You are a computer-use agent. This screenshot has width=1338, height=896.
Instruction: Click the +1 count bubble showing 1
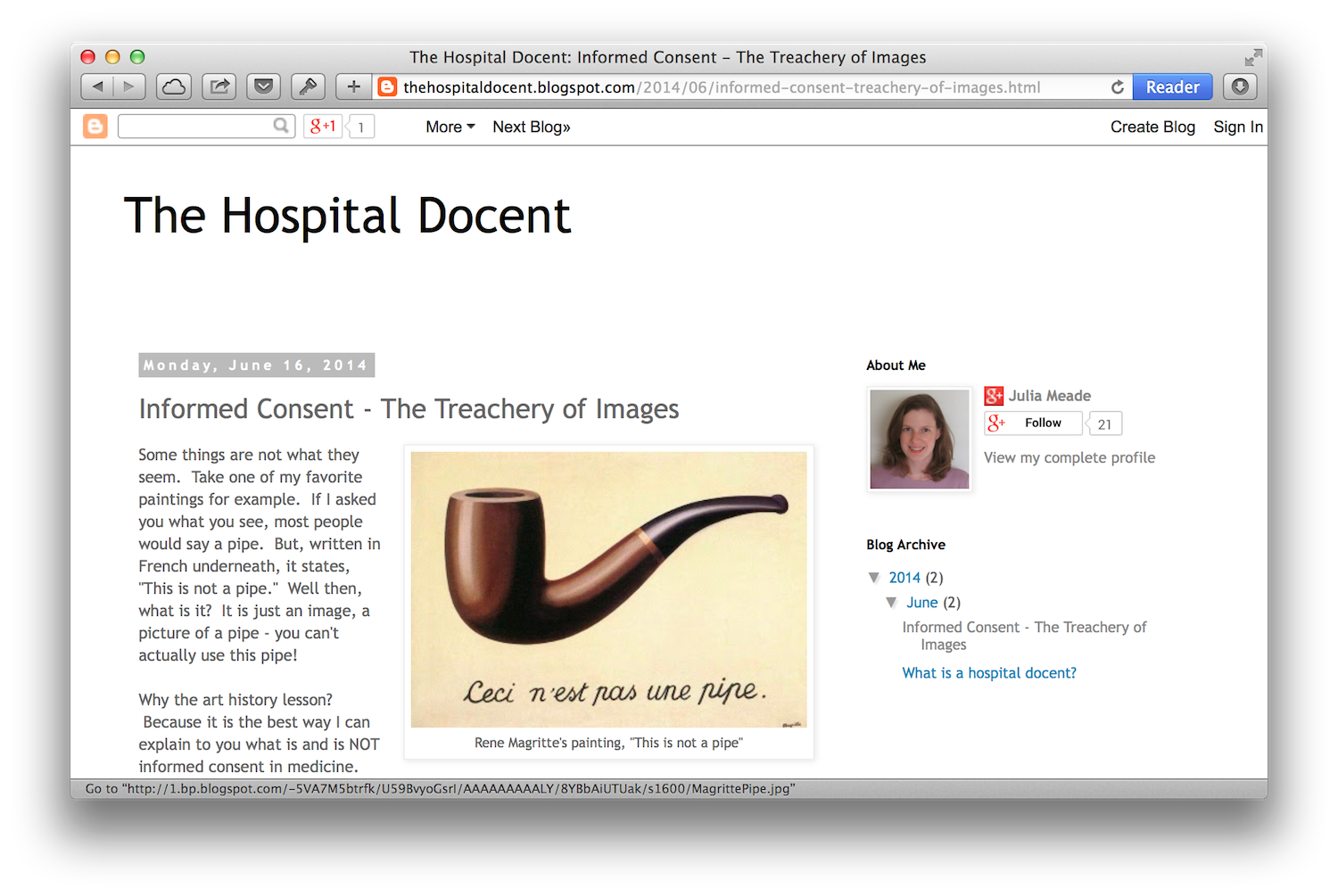tap(361, 127)
